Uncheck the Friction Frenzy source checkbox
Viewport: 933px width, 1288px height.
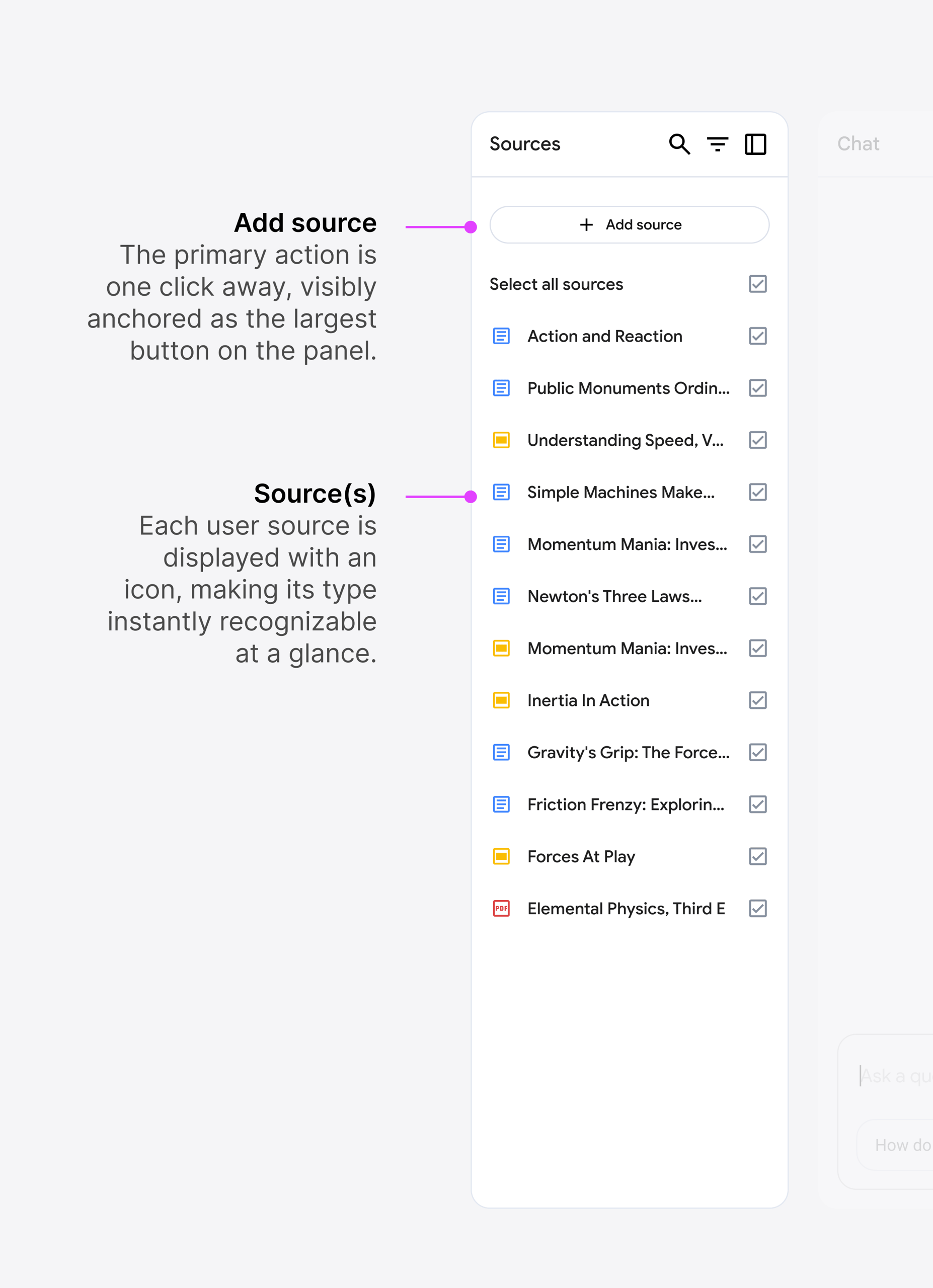[757, 804]
